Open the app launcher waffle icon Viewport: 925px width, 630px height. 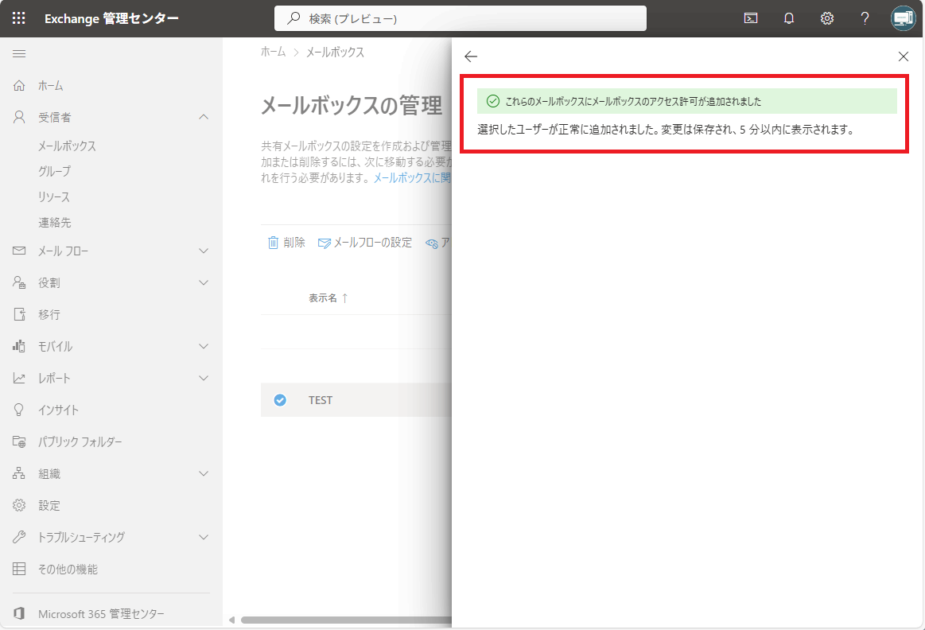click(x=19, y=18)
